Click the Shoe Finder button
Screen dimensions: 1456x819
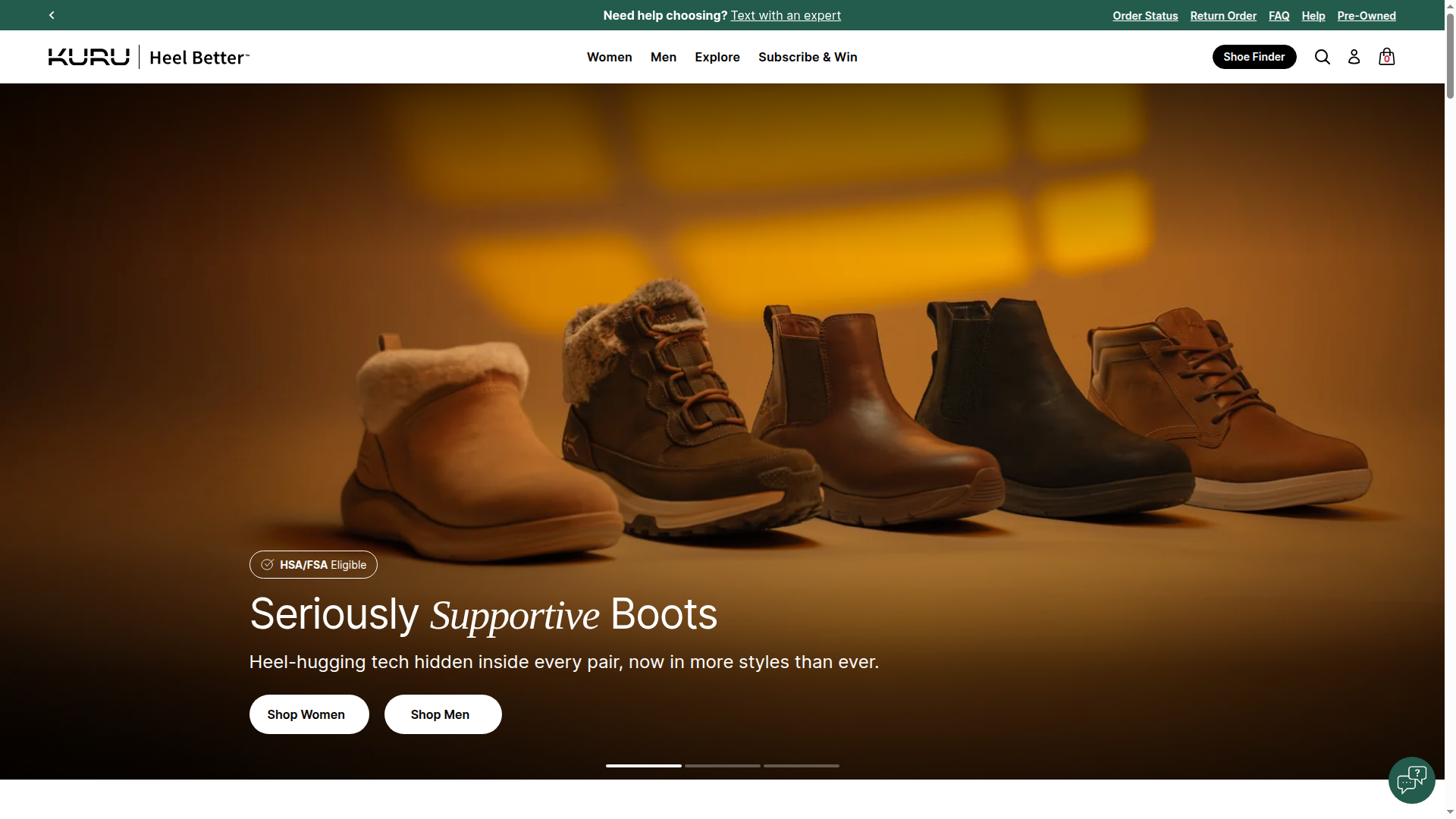(x=1254, y=56)
